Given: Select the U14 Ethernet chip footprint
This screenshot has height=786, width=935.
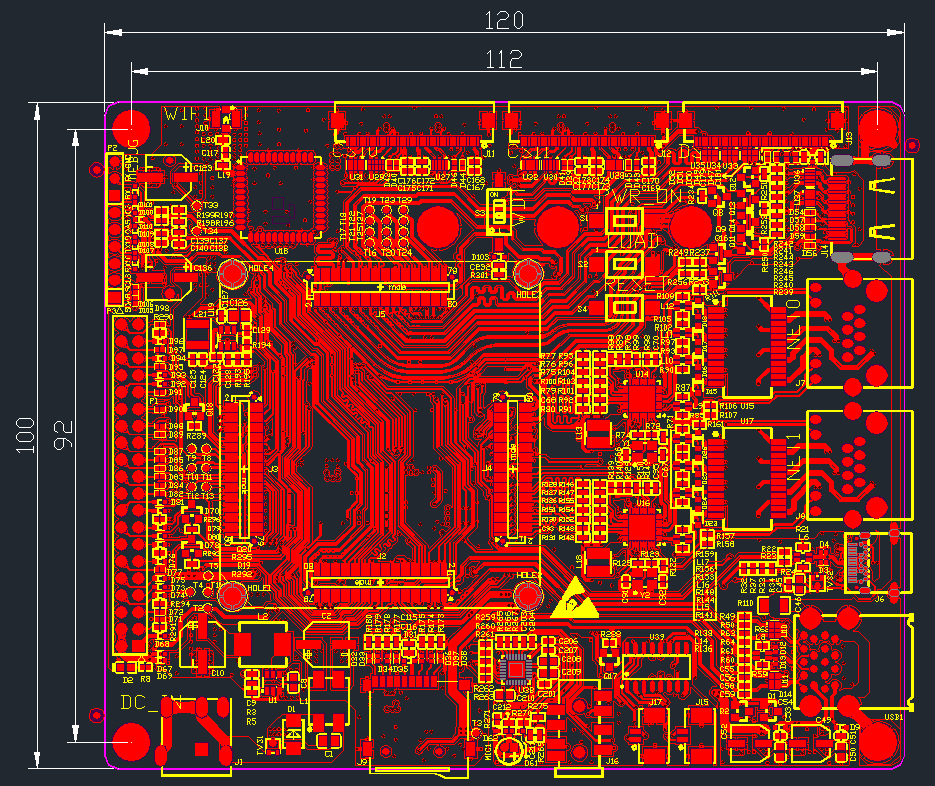Looking at the screenshot, I should pyautogui.click(x=642, y=398).
